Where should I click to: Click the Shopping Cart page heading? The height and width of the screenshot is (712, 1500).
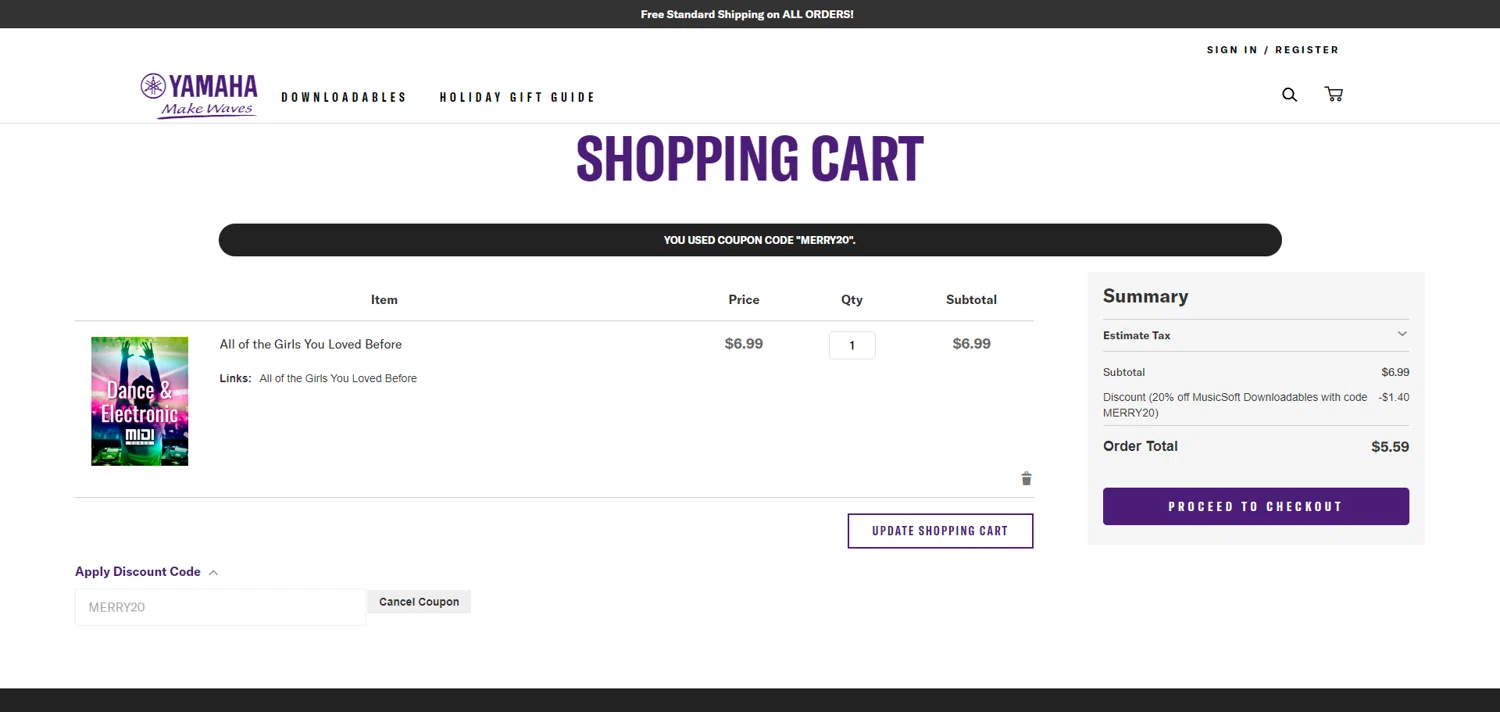pos(750,158)
